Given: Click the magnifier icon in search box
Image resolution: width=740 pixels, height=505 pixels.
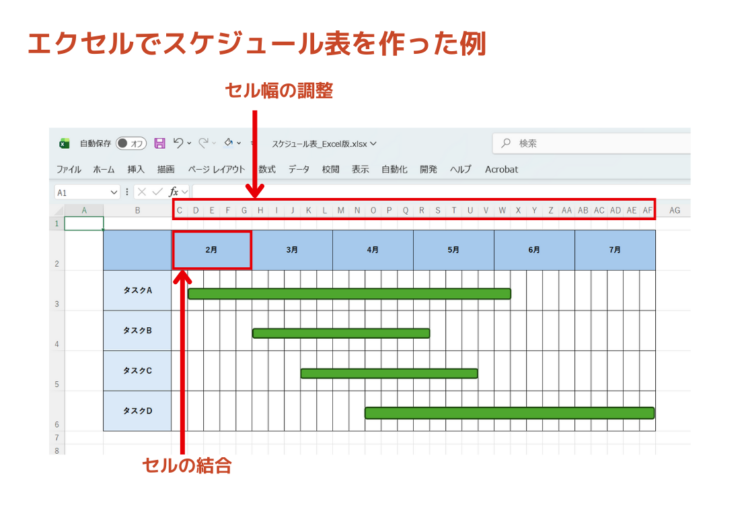Looking at the screenshot, I should 506,143.
